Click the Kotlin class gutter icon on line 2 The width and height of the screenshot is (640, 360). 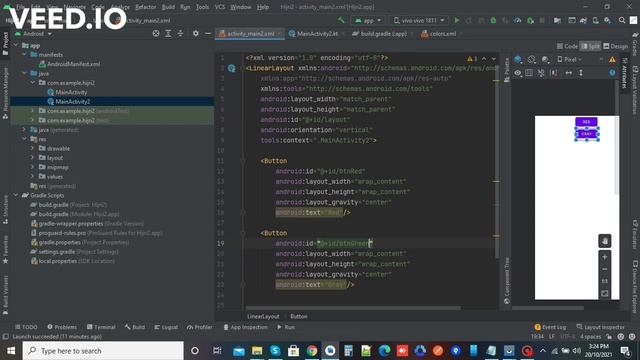[x=231, y=68]
